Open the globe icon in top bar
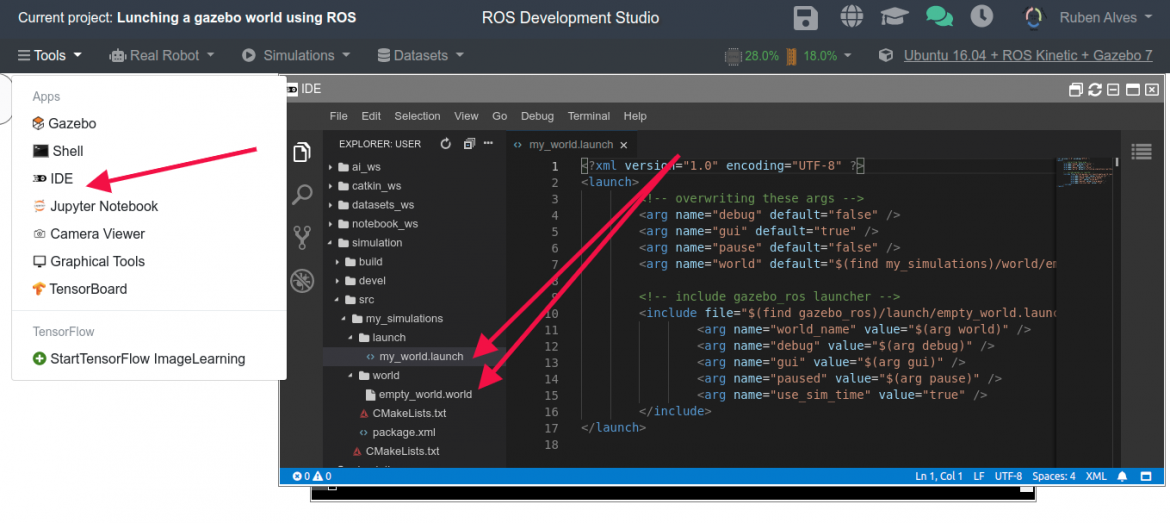This screenshot has height=523, width=1170. (x=851, y=17)
